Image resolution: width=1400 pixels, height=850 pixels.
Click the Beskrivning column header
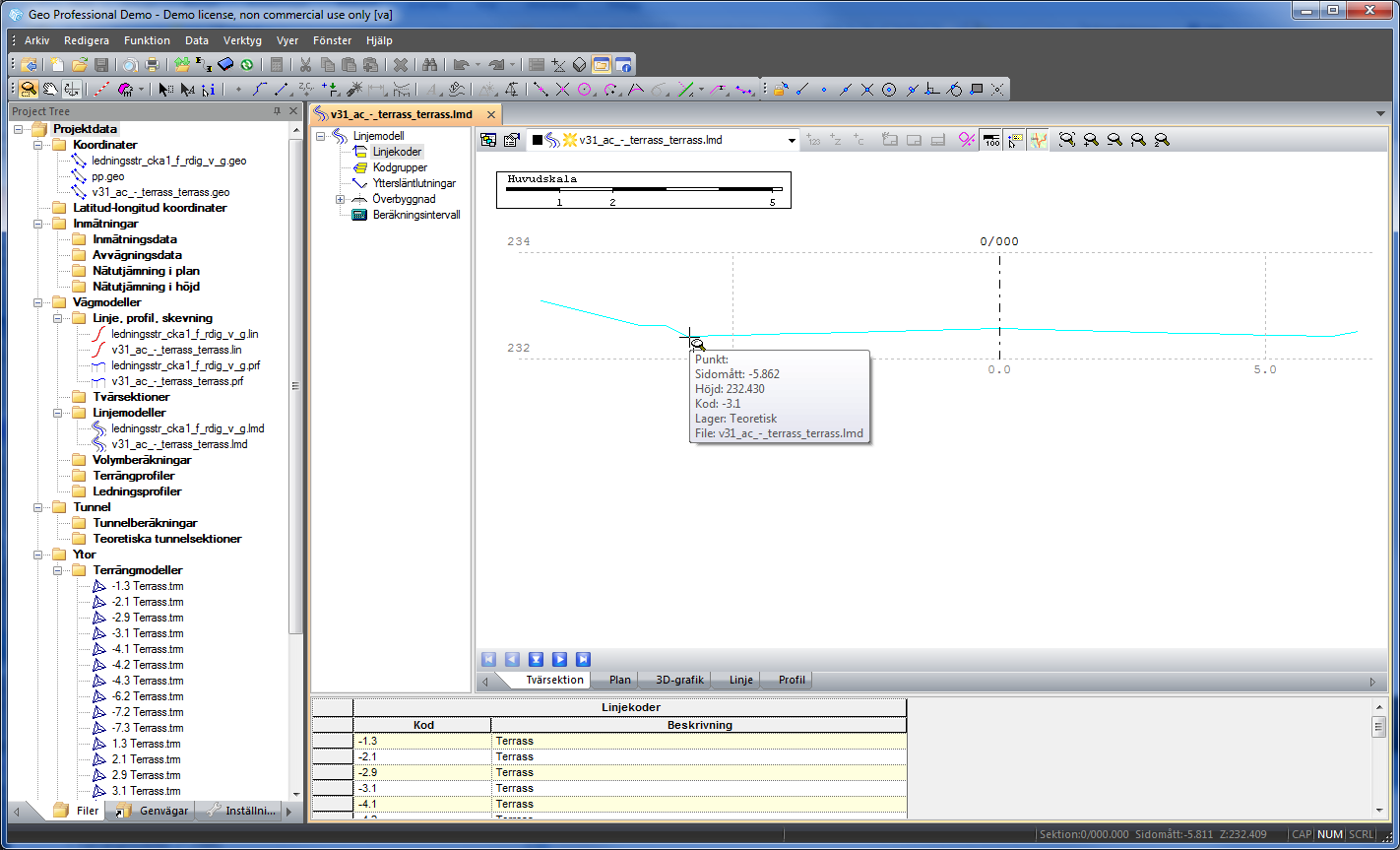[x=699, y=725]
